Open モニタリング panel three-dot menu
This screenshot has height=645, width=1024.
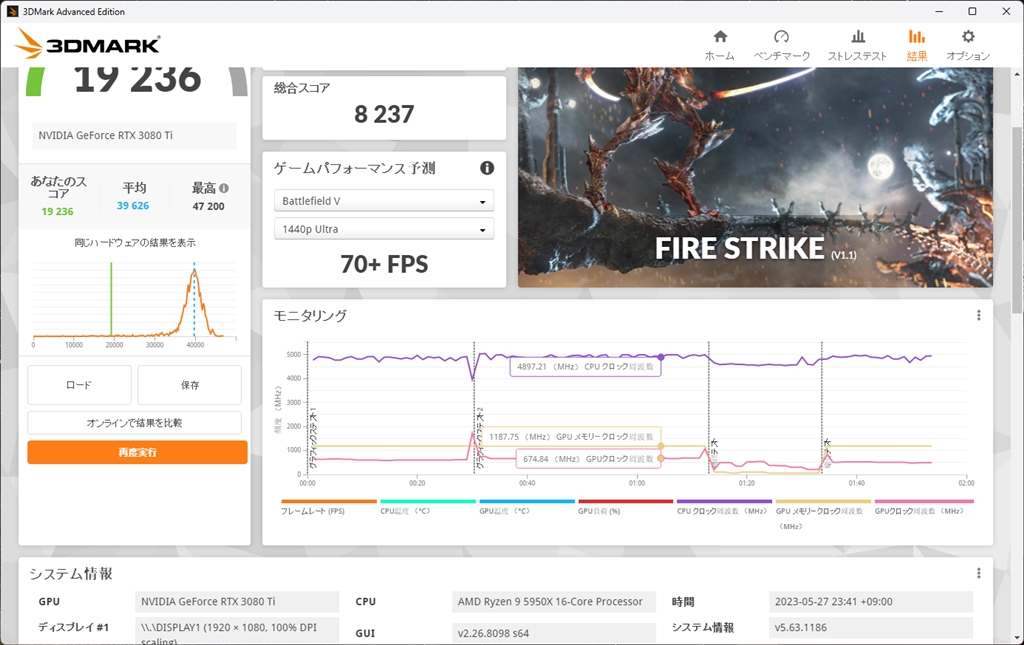[x=978, y=315]
